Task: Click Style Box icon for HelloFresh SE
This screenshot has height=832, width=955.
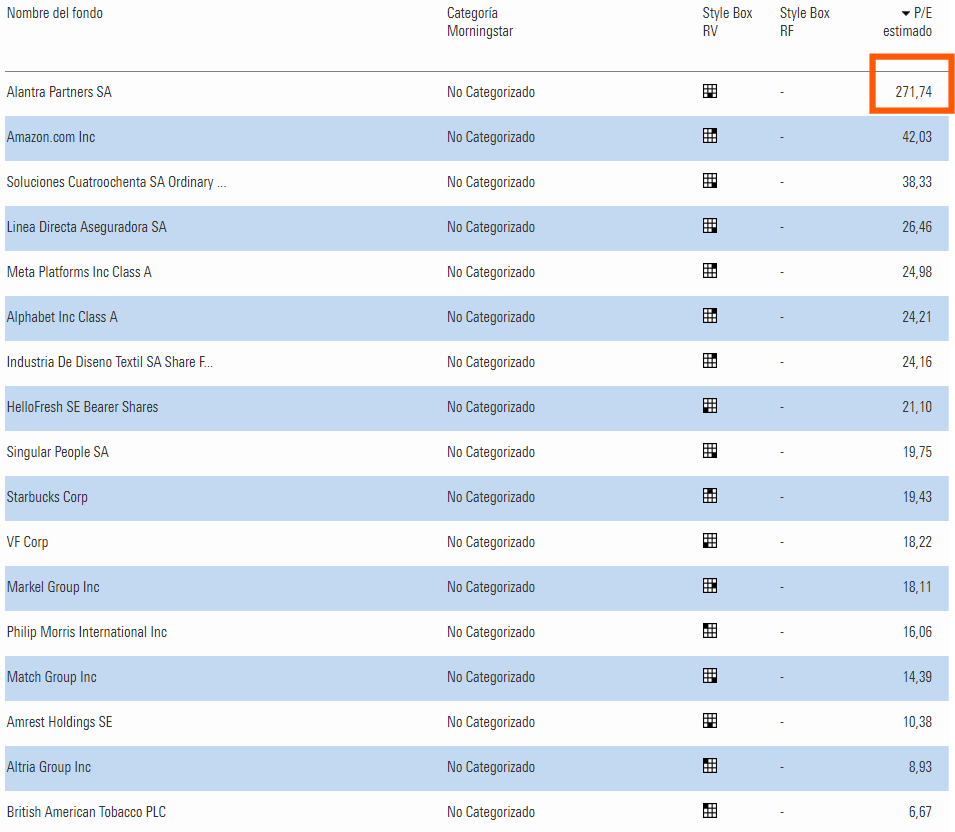Action: point(710,406)
